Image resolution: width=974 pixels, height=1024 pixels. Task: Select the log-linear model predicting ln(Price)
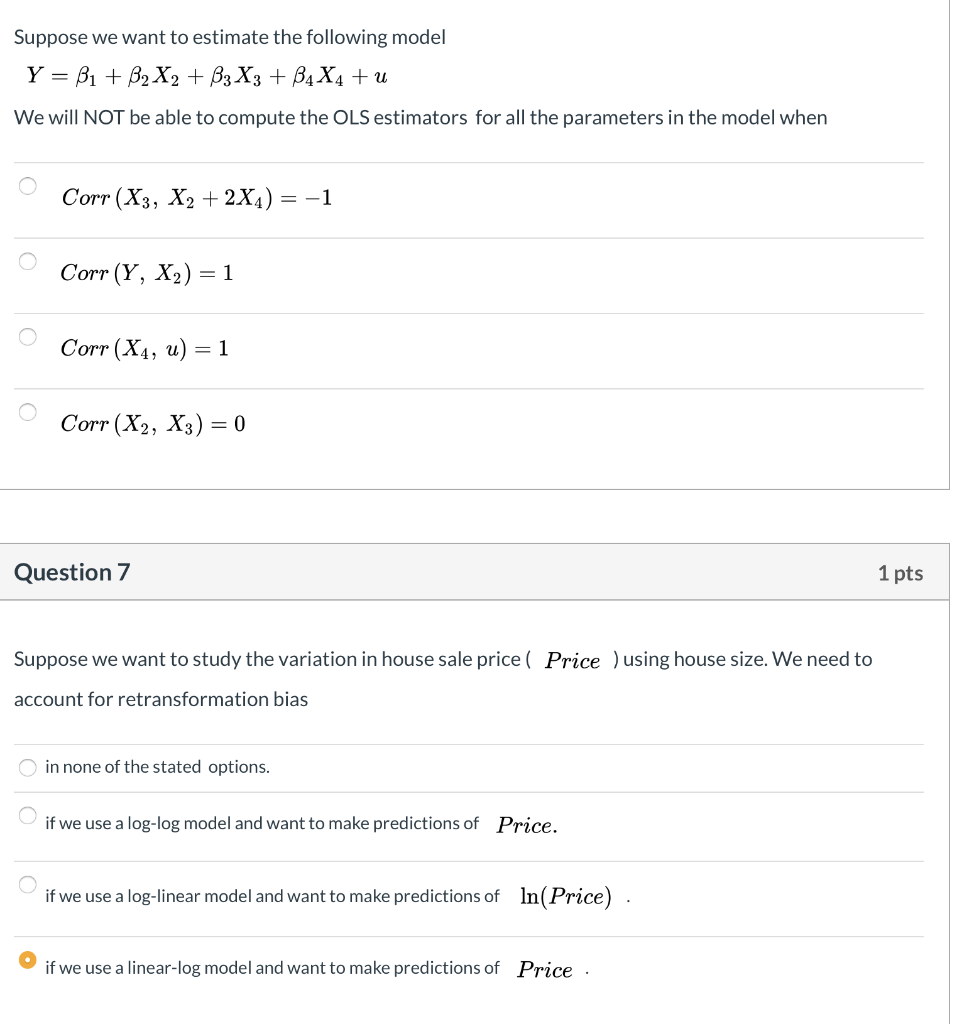(x=27, y=884)
